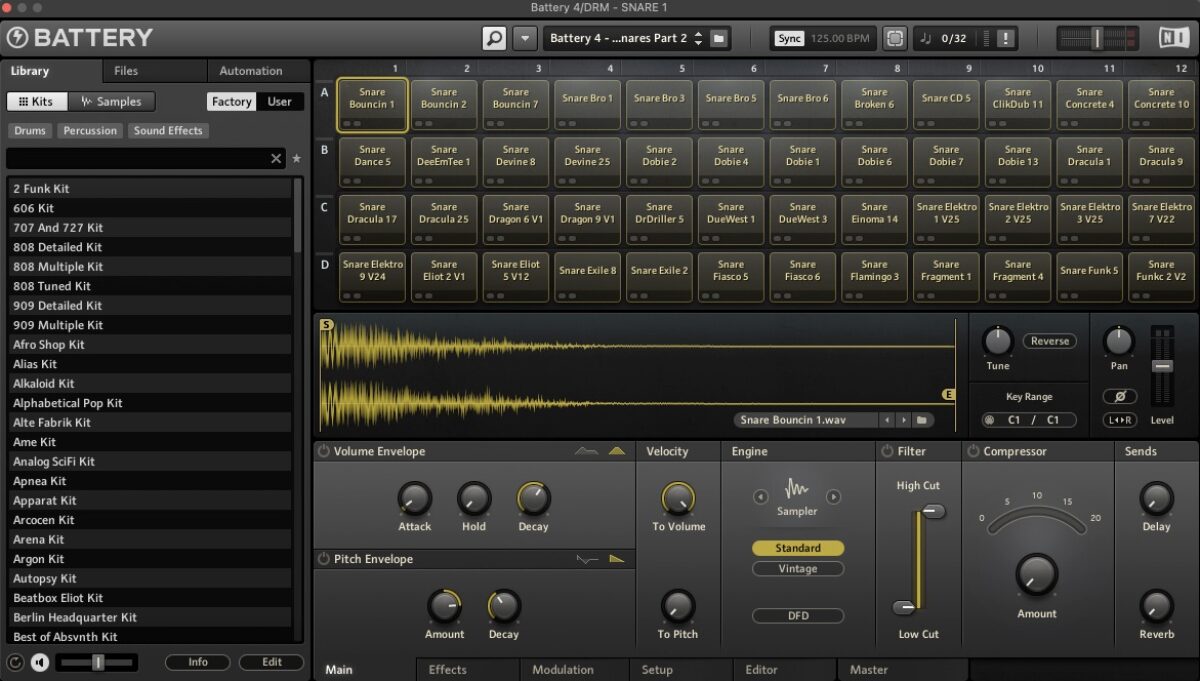Toggle the Filter power button
Image resolution: width=1200 pixels, height=681 pixels.
(x=886, y=452)
